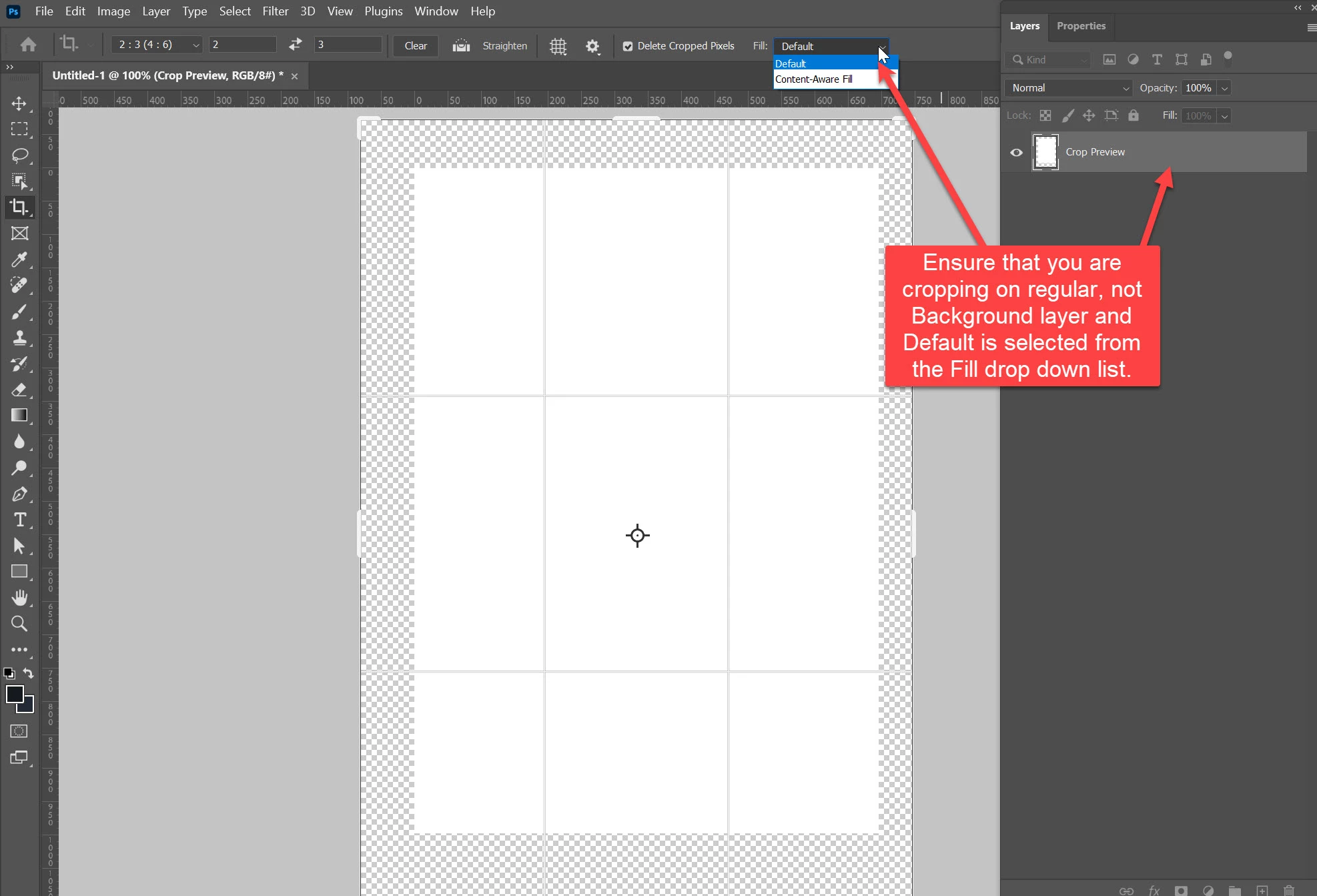Open the 2:3 aspect ratio preset dropdown

[157, 45]
